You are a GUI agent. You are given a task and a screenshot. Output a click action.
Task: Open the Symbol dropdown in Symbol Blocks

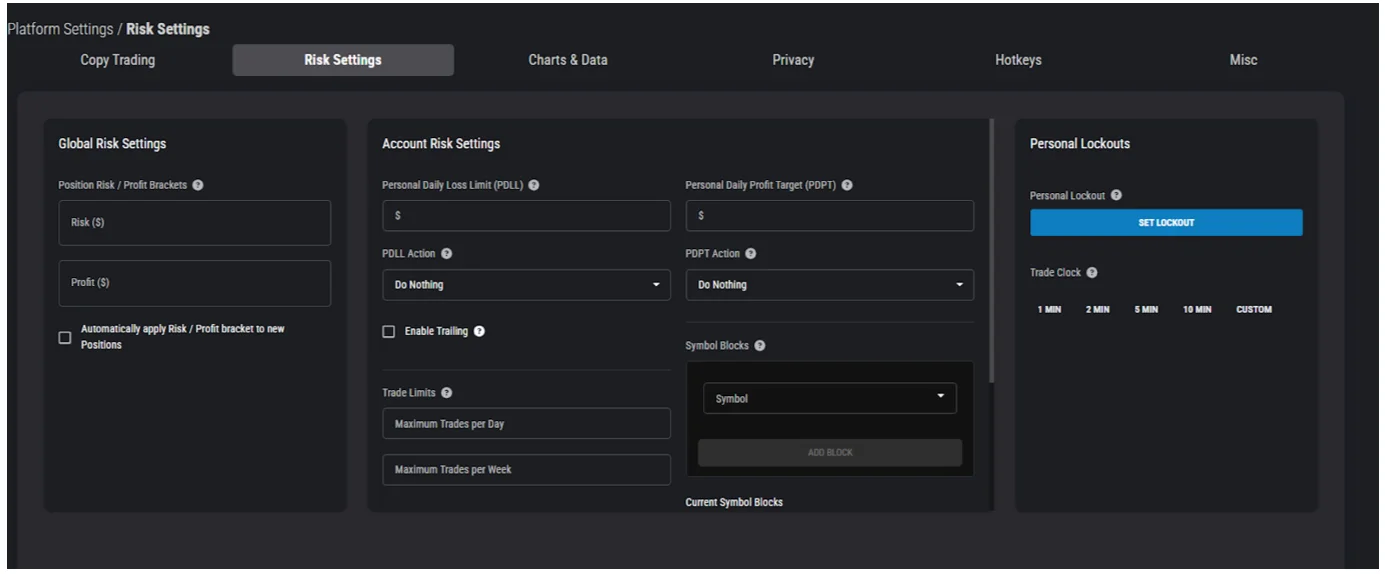tap(829, 398)
